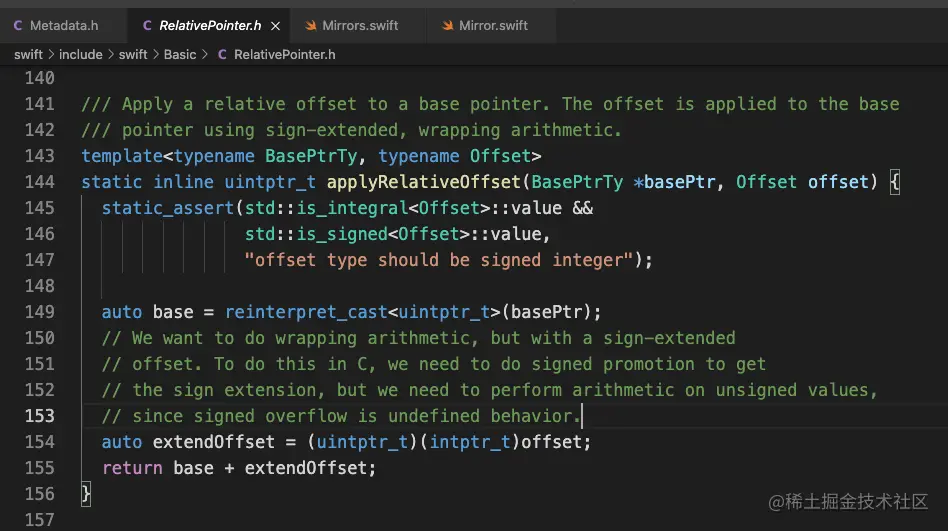Click the opening brace ending line 144
The image size is (948, 531).
895,182
